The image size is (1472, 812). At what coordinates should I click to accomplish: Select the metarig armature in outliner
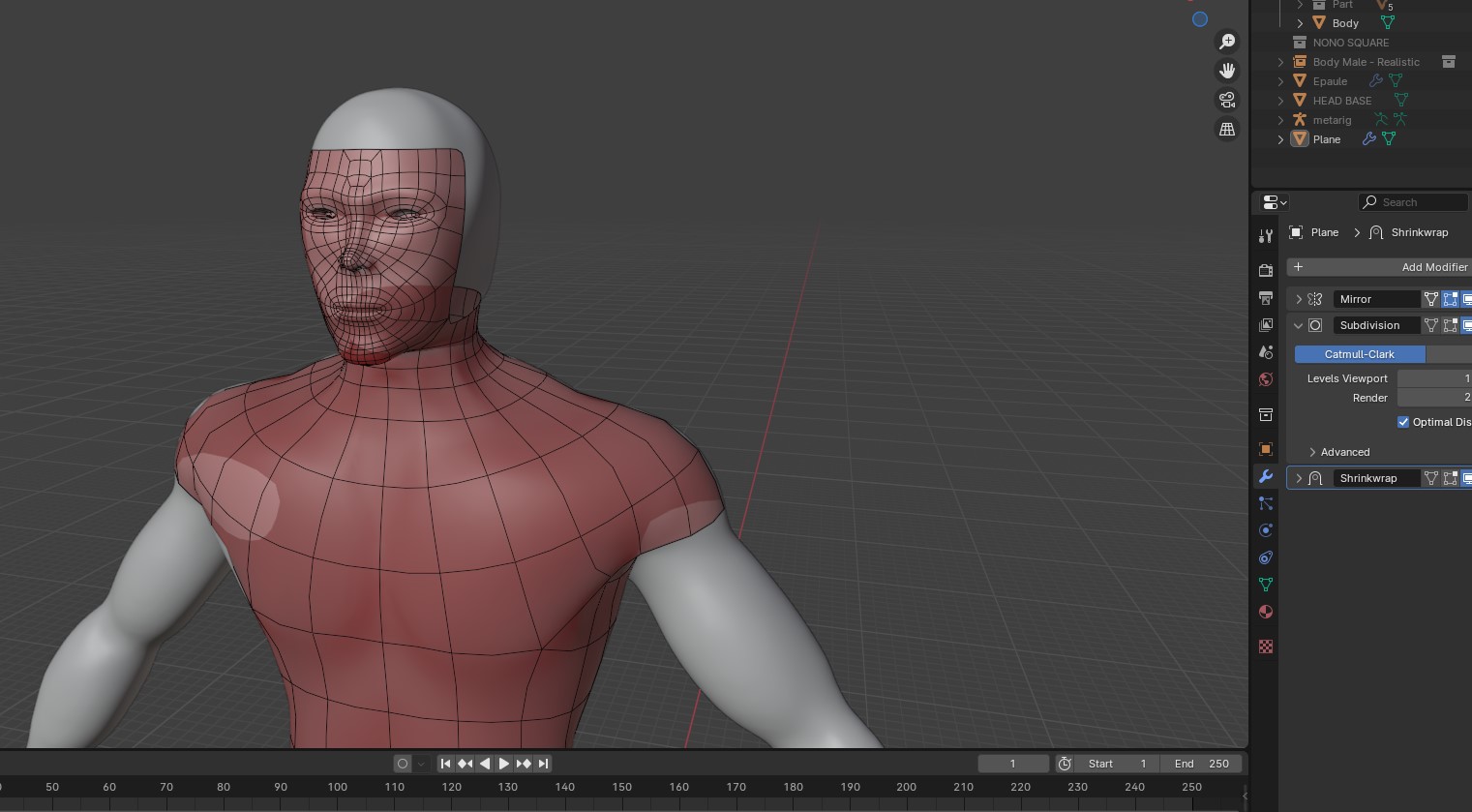pos(1332,120)
